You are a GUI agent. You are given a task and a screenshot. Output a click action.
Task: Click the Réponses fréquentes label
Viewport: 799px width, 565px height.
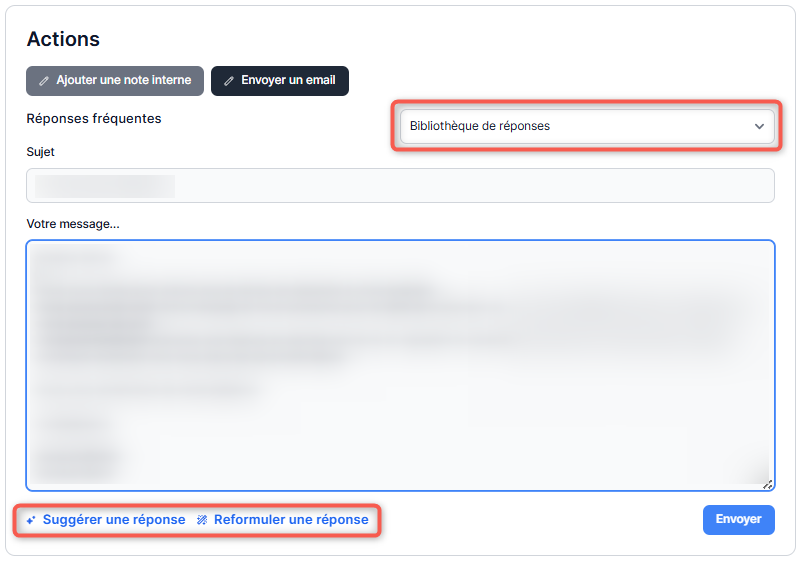pos(93,119)
